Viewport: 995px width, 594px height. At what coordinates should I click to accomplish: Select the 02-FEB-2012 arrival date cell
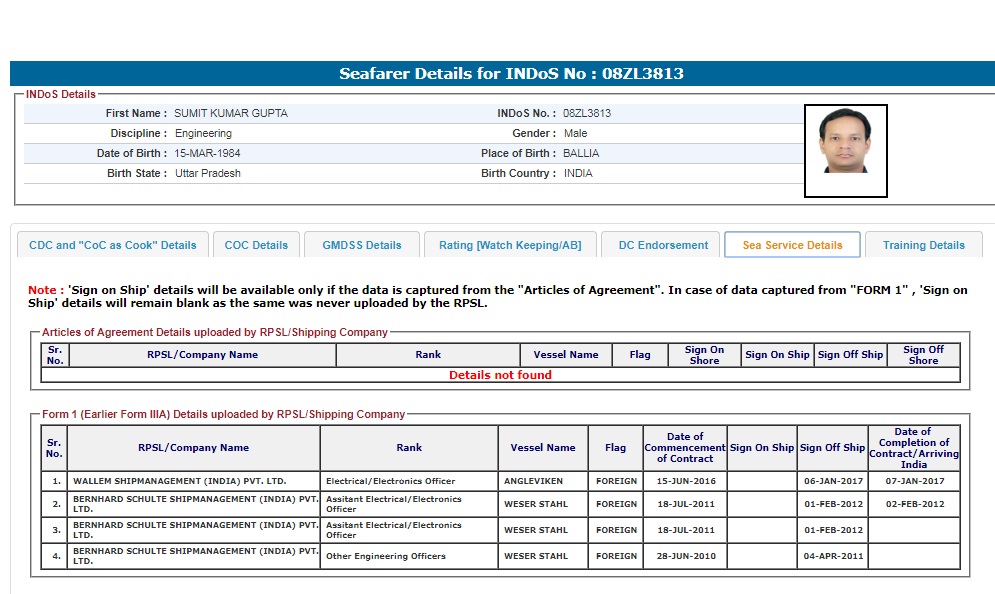[913, 504]
